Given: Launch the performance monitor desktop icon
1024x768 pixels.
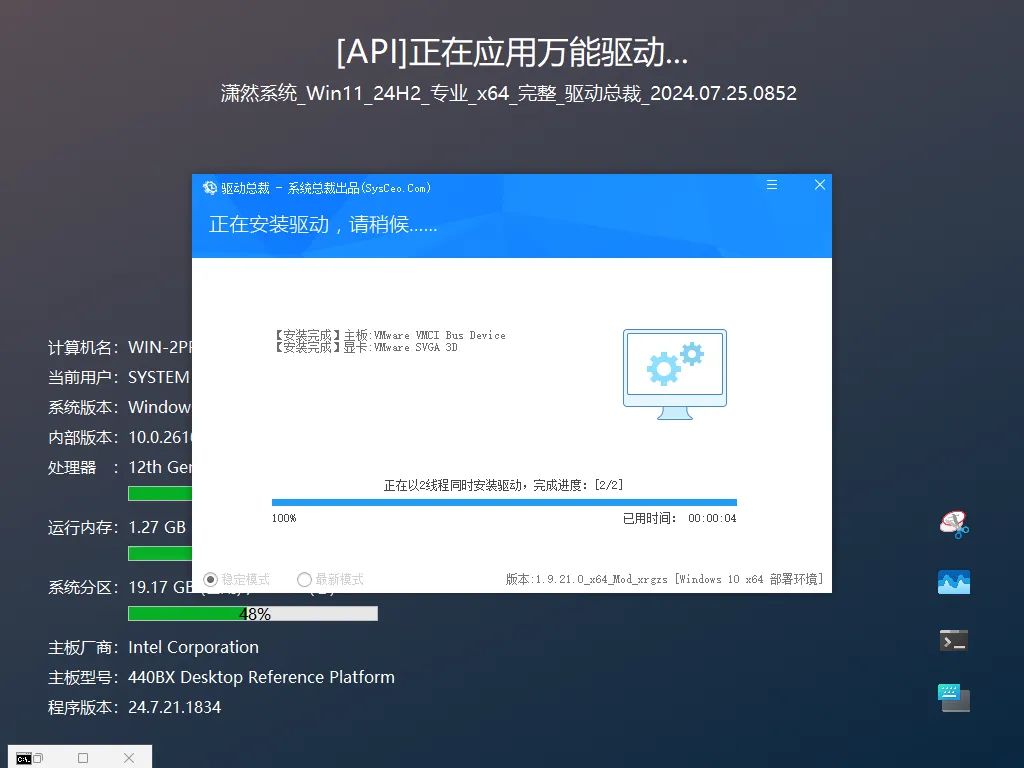Looking at the screenshot, I should 953,581.
